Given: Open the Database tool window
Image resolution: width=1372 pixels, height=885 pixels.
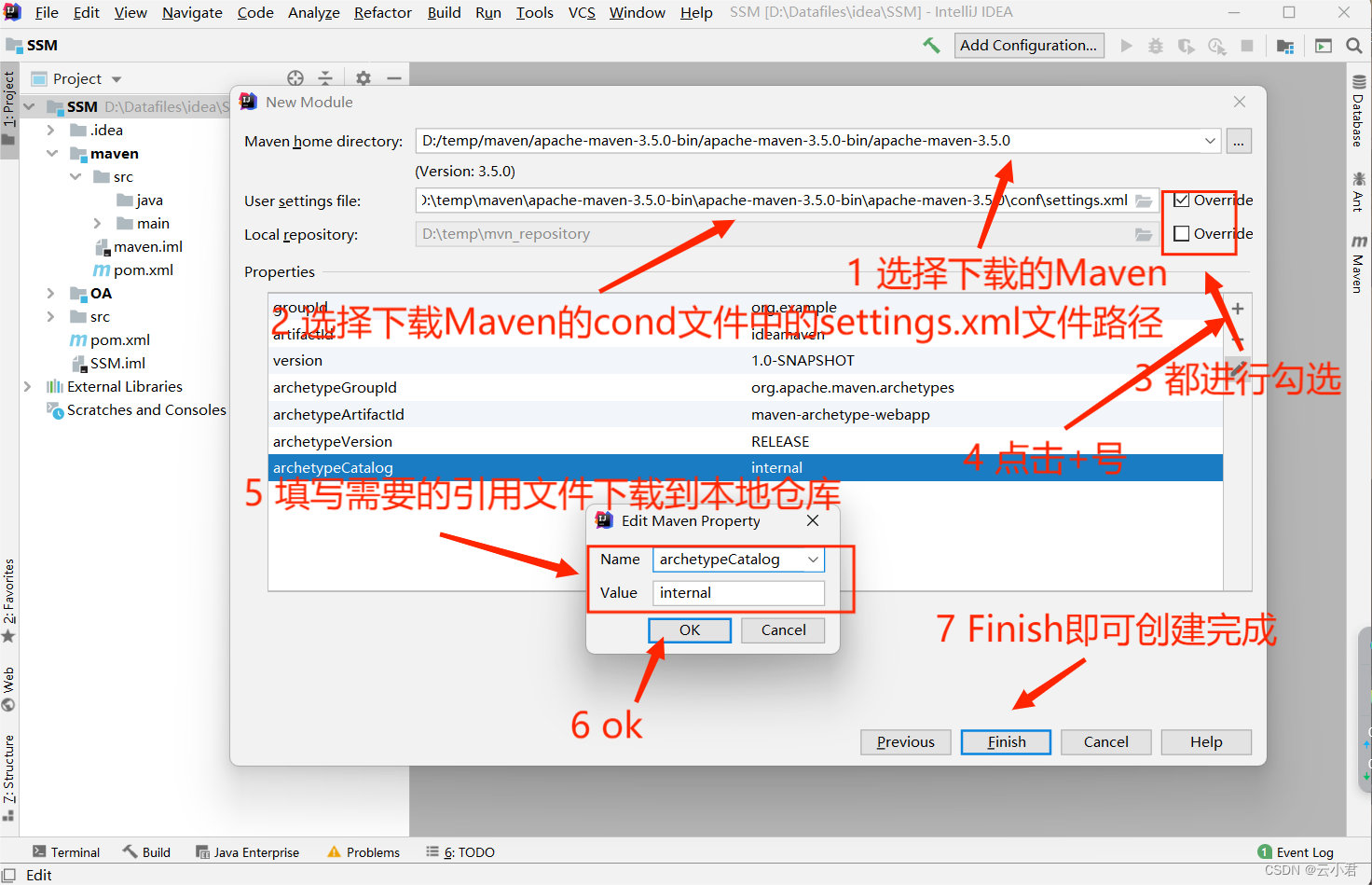Looking at the screenshot, I should [x=1358, y=111].
